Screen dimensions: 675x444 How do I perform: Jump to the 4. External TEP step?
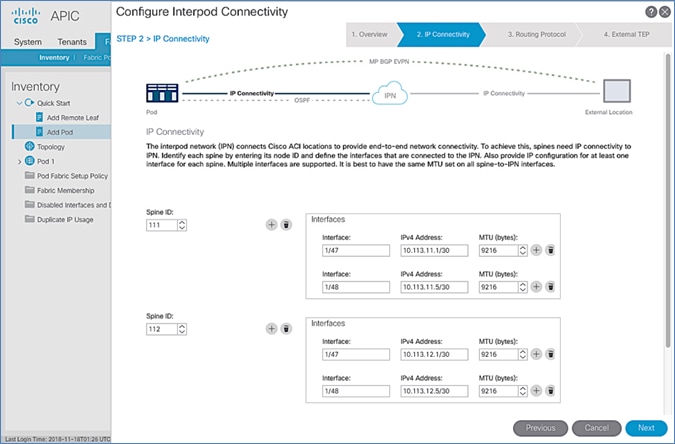click(626, 34)
